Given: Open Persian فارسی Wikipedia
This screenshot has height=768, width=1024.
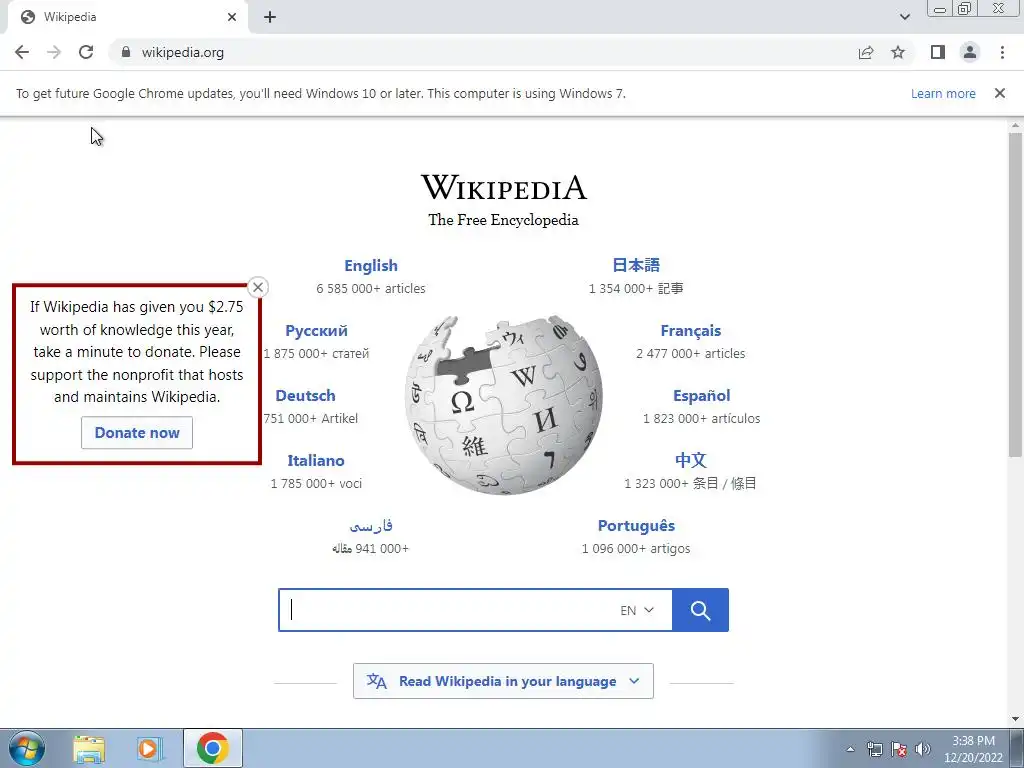Looking at the screenshot, I should point(371,526).
